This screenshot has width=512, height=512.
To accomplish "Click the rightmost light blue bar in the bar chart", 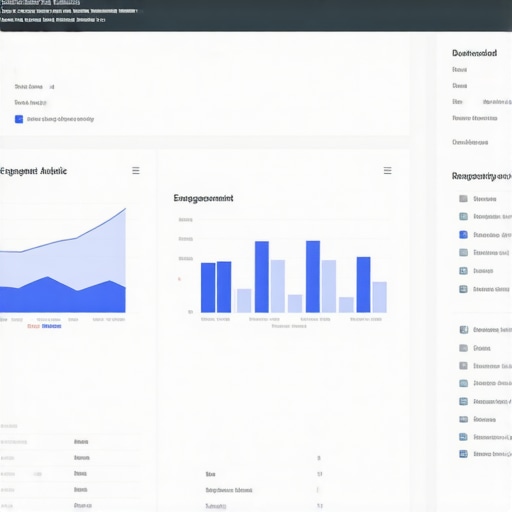I will point(380,297).
